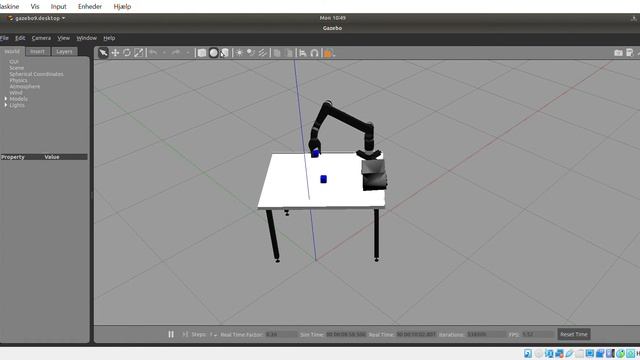
Task: Open the File menu
Action: point(4,38)
